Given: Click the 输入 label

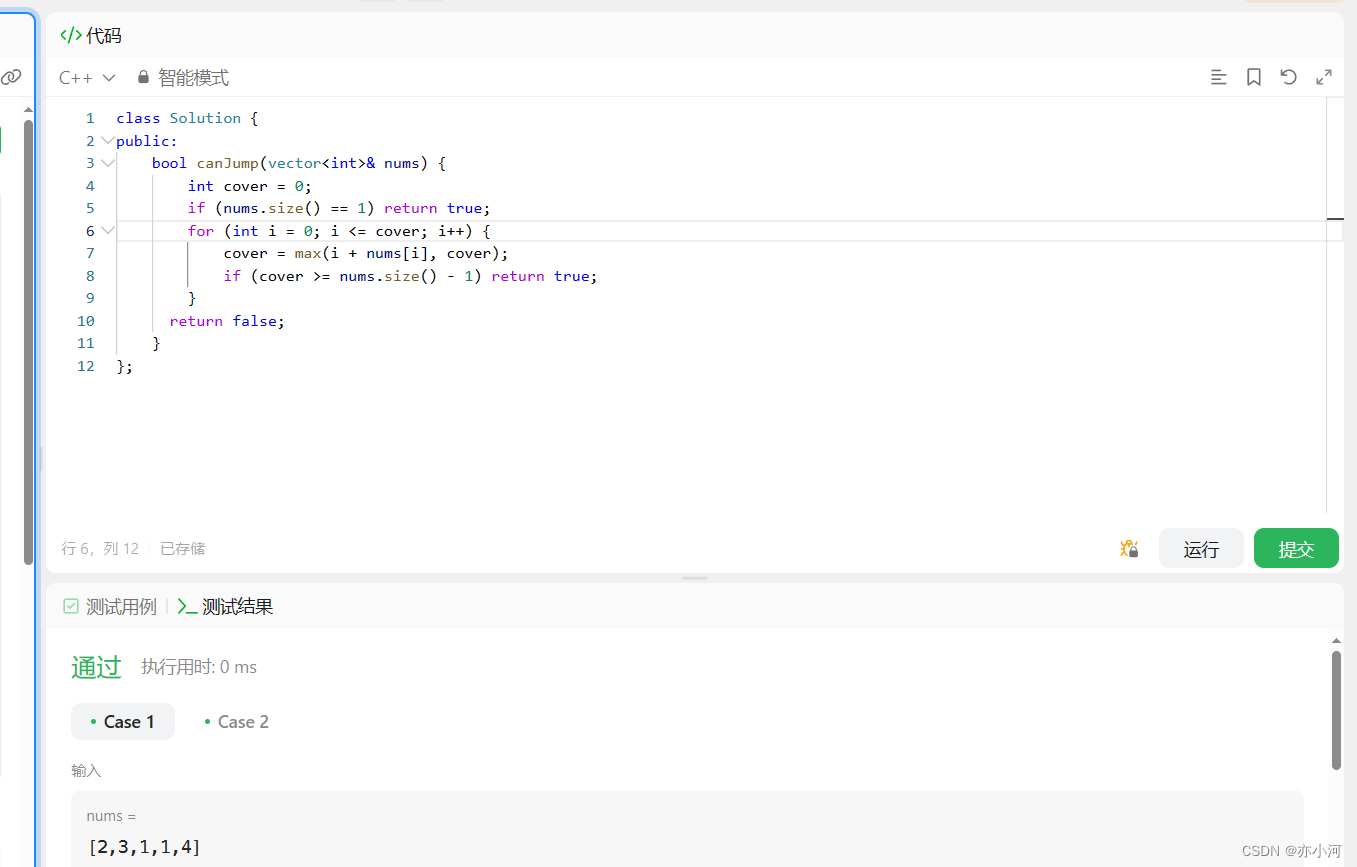Looking at the screenshot, I should (x=86, y=770).
